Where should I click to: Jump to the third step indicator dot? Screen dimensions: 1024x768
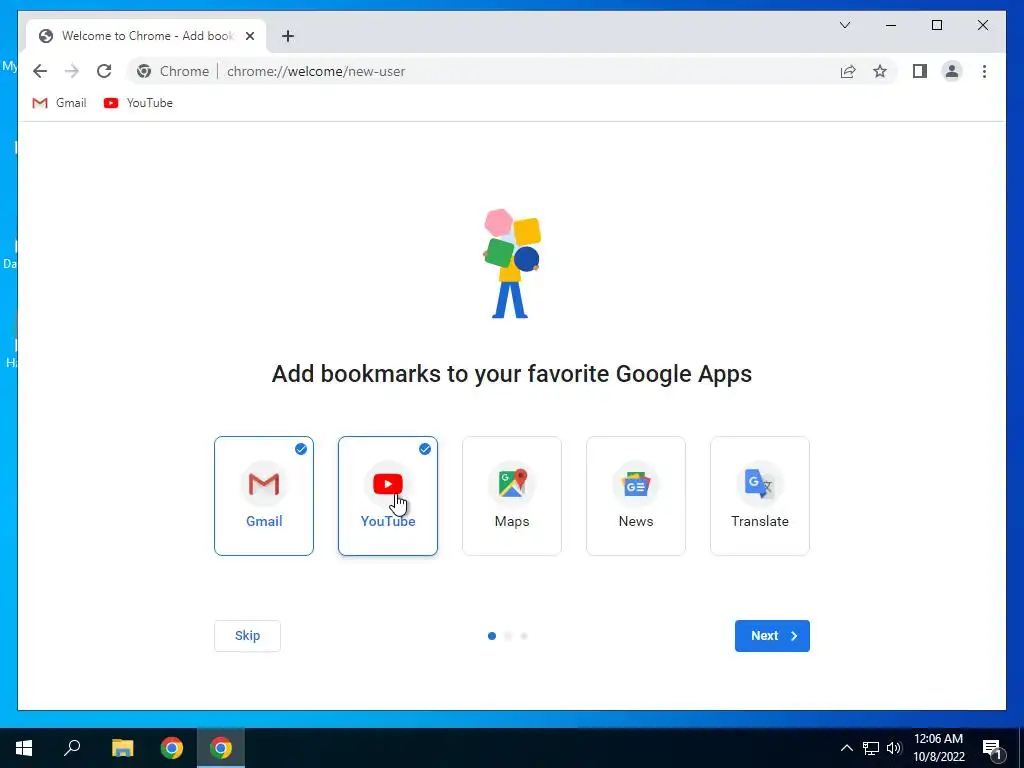pos(524,635)
